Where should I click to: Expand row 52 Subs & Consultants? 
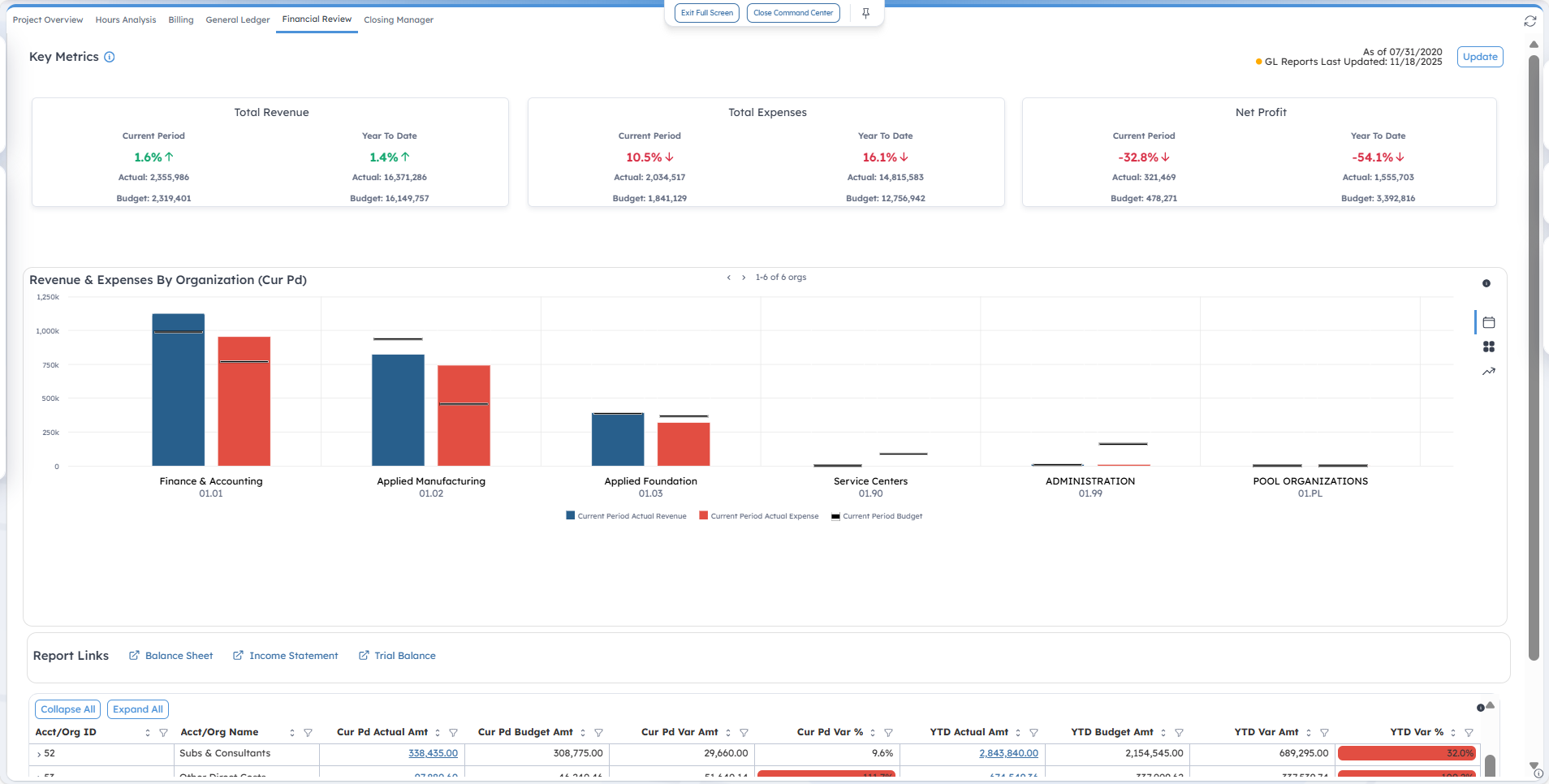tap(39, 754)
